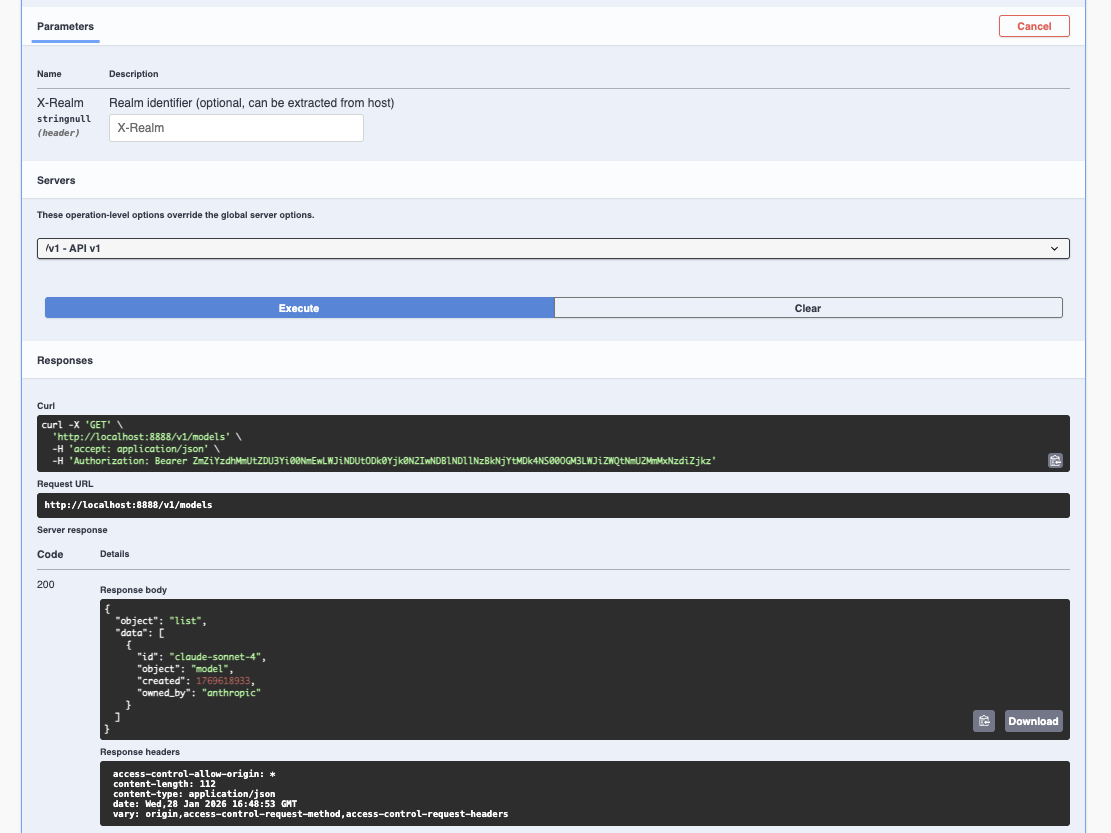This screenshot has width=1111, height=833.
Task: Click the "claude-sonnet-4" id value
Action: (218, 657)
